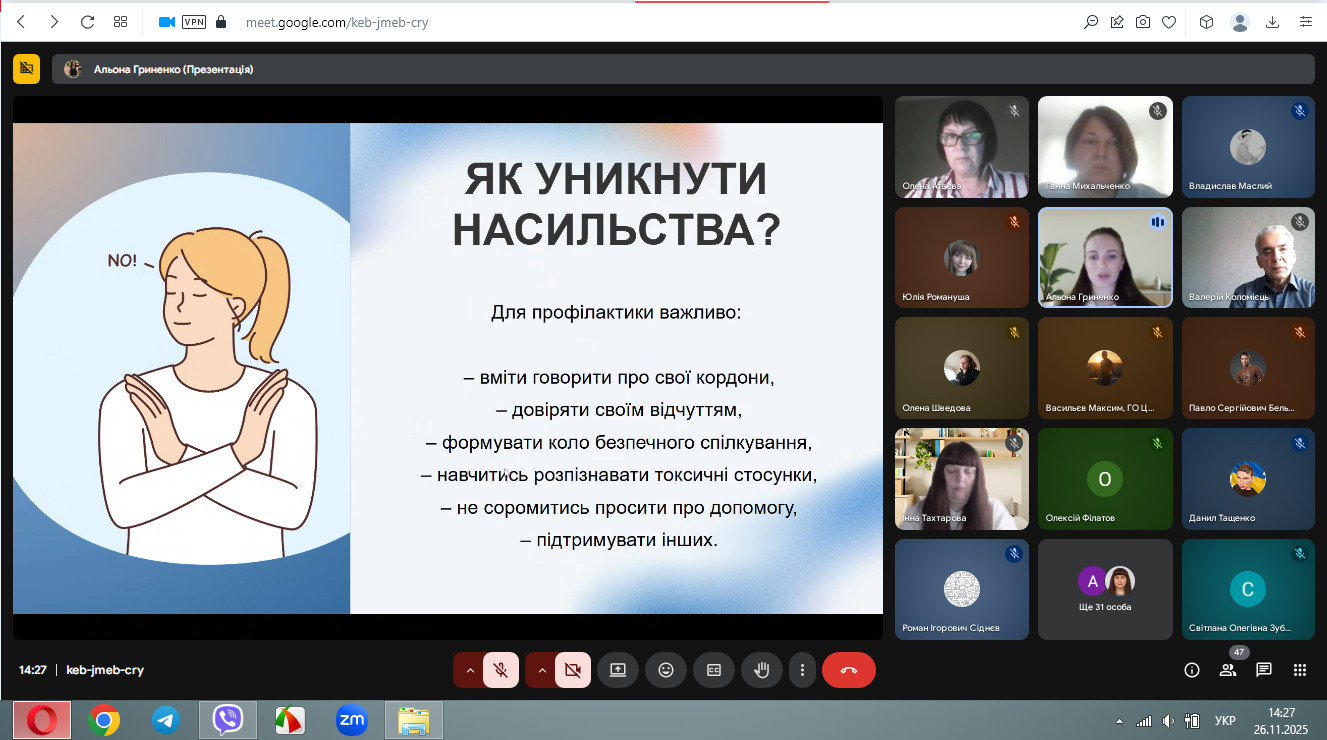This screenshot has height=740, width=1327.
Task: Toggle the camera on/off button
Action: pos(573,670)
